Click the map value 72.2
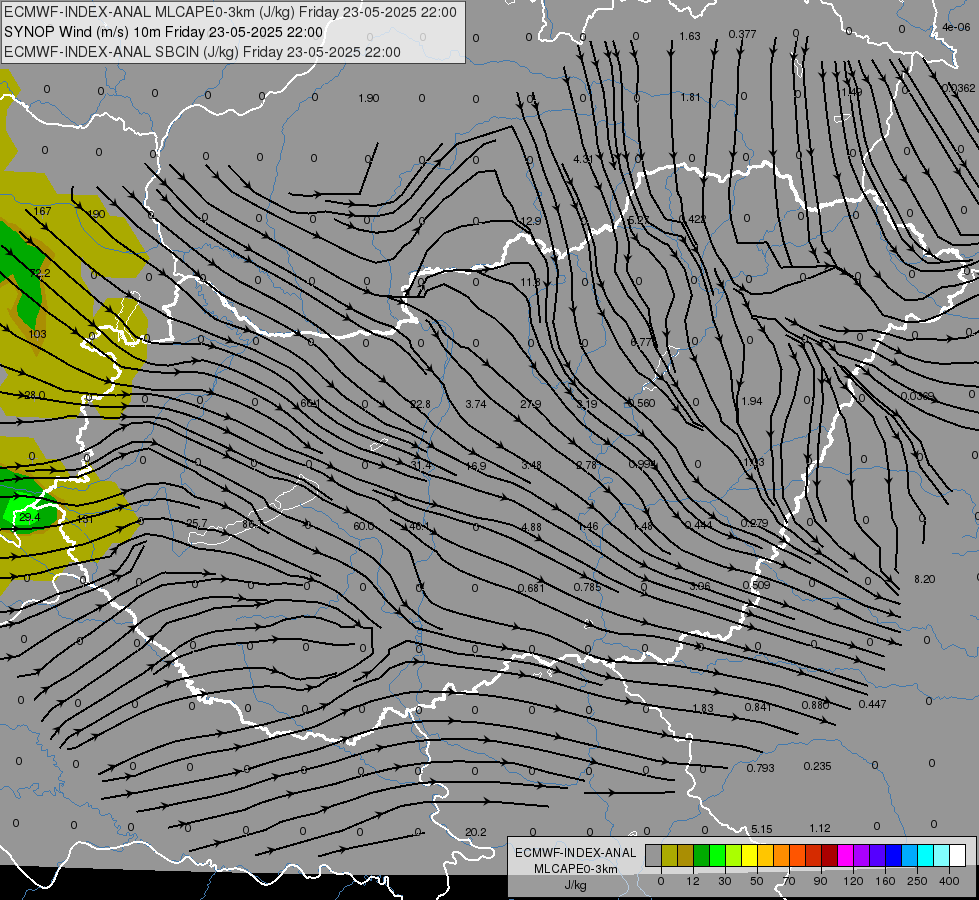This screenshot has width=979, height=900. [40, 273]
